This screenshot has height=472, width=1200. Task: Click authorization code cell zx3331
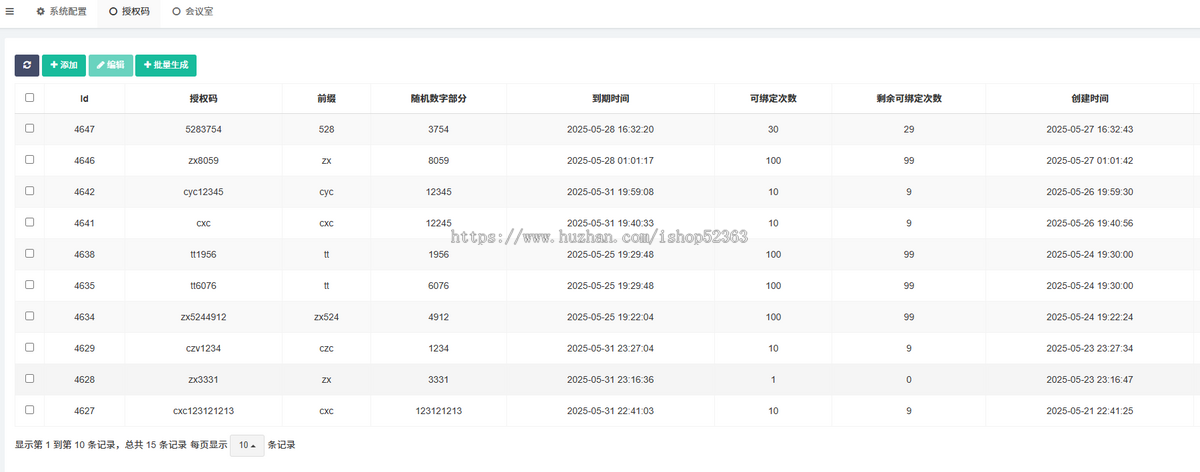coord(204,379)
